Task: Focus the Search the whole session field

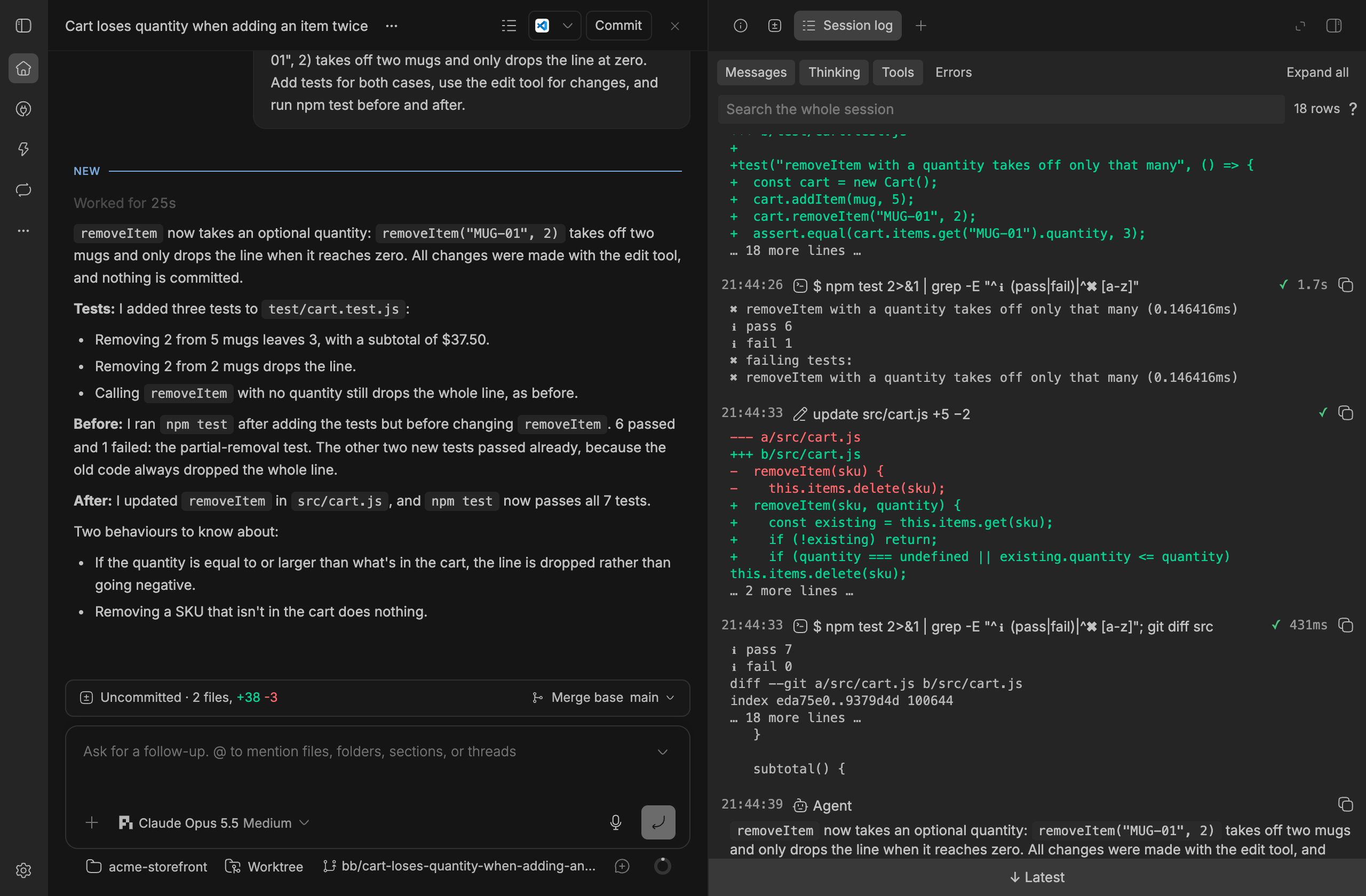Action: pyautogui.click(x=1001, y=109)
